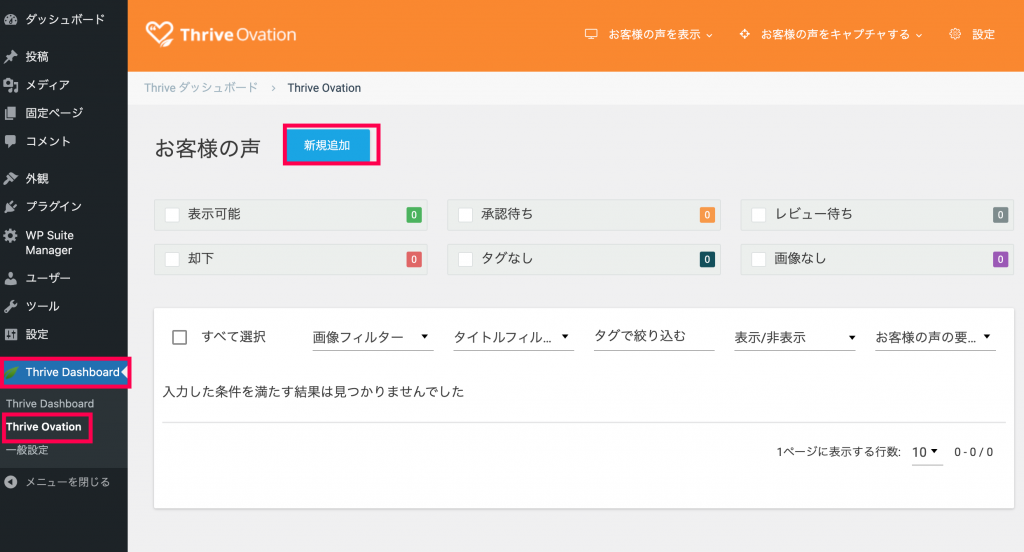This screenshot has height=552, width=1024.
Task: Click the dashboard gauge icon in sidebar
Action: click(x=10, y=20)
